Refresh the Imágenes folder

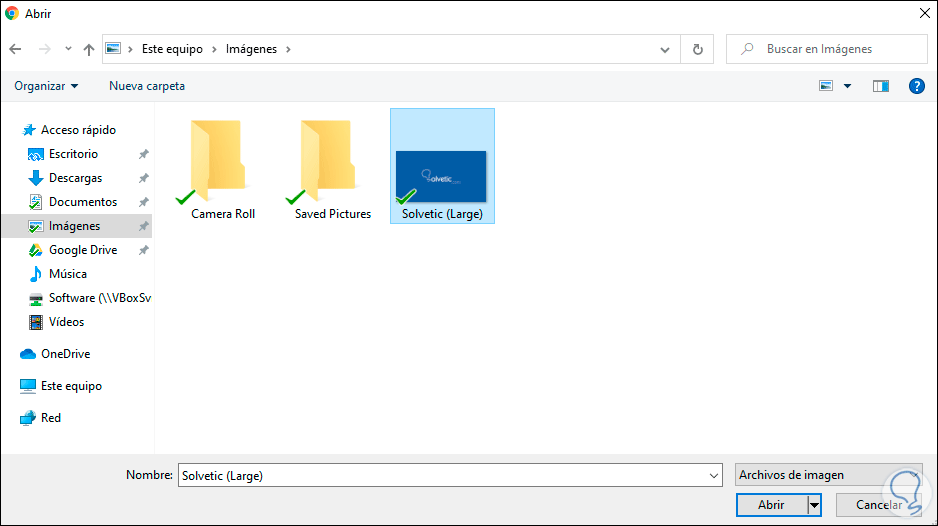(698, 49)
